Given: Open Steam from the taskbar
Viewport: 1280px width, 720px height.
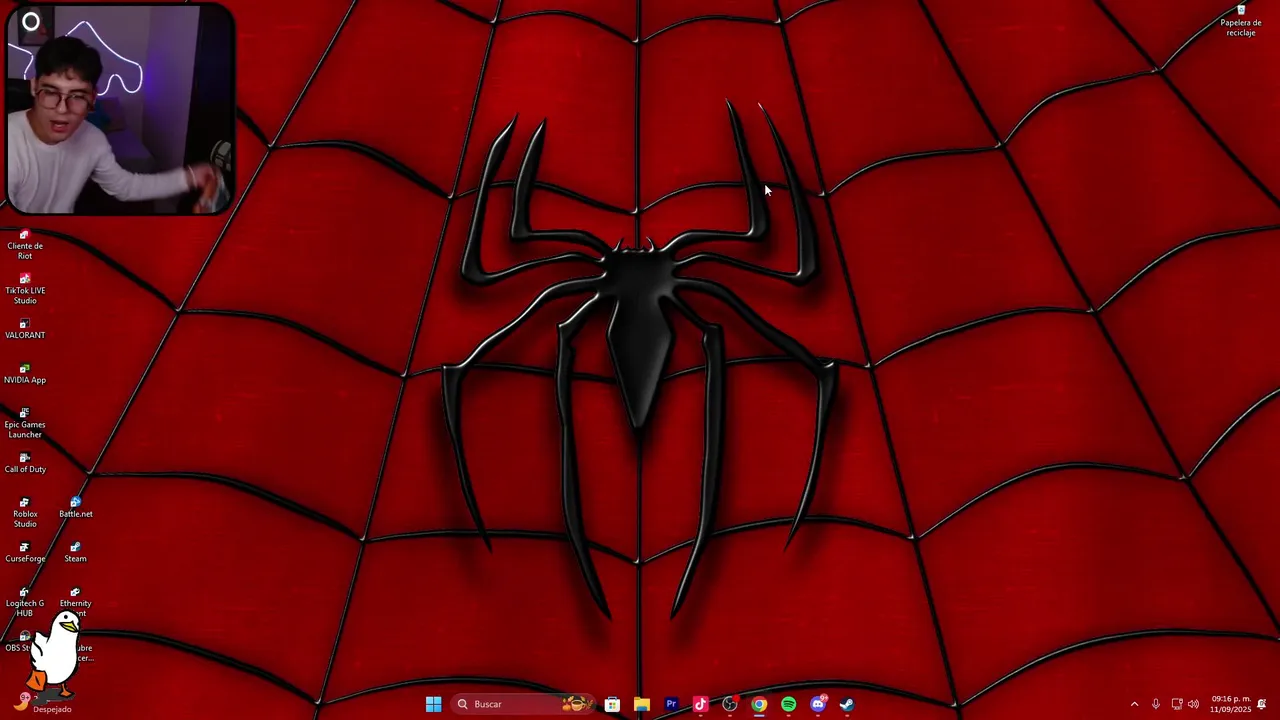Looking at the screenshot, I should coord(847,704).
